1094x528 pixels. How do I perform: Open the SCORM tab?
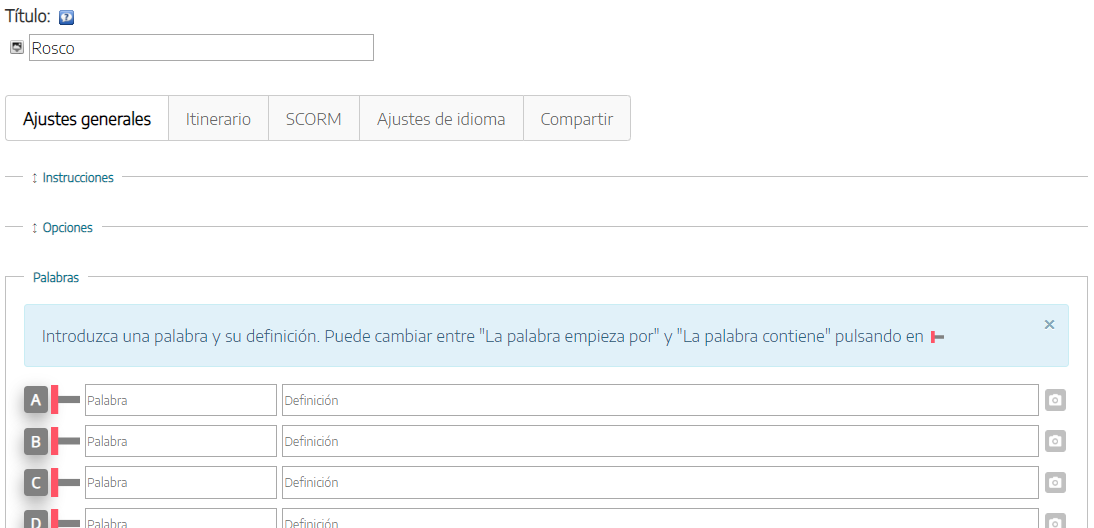[x=313, y=119]
